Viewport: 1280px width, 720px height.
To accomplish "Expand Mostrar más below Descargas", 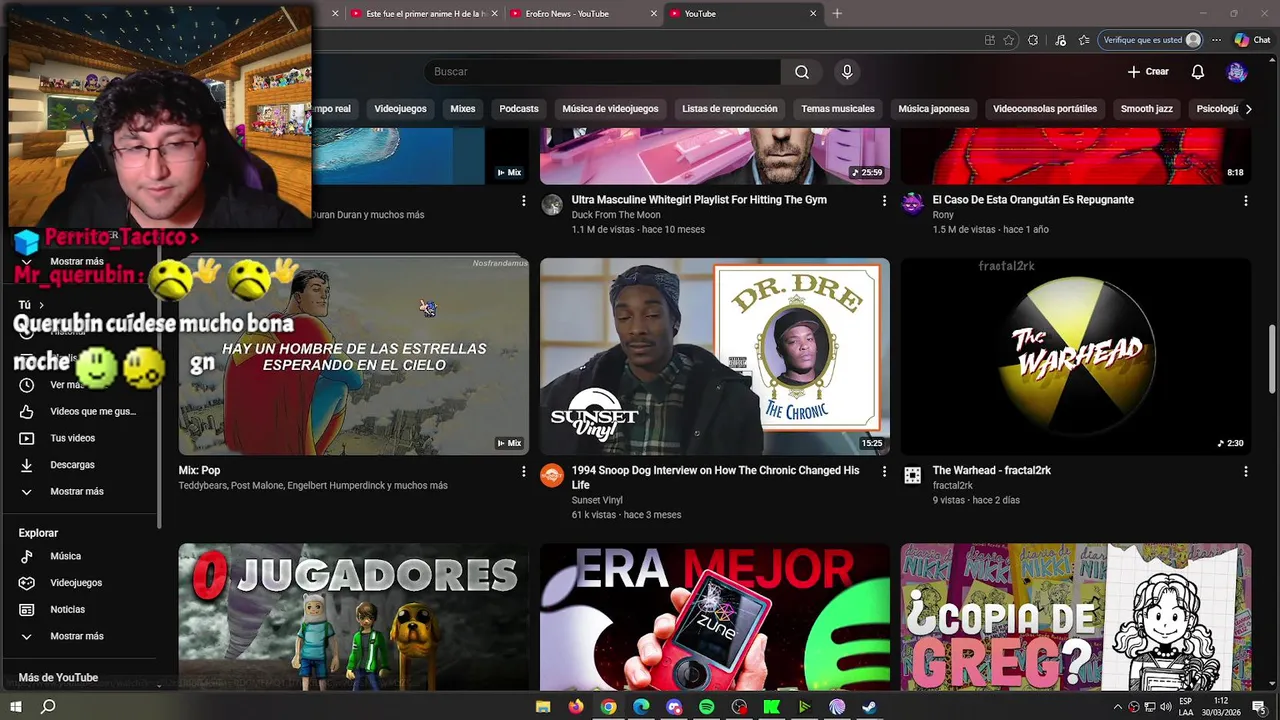I will [x=80, y=492].
